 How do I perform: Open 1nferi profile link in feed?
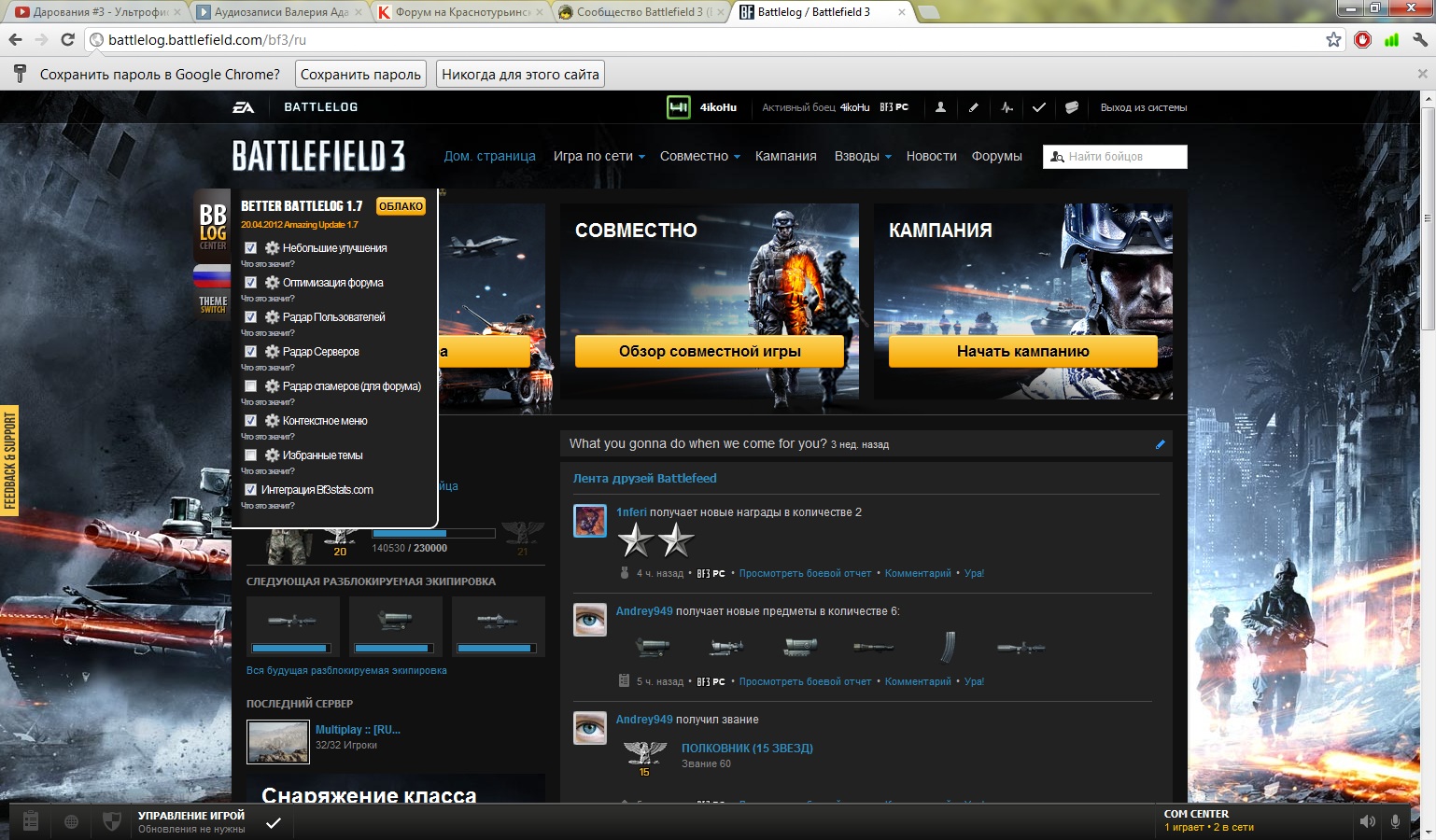pos(631,512)
